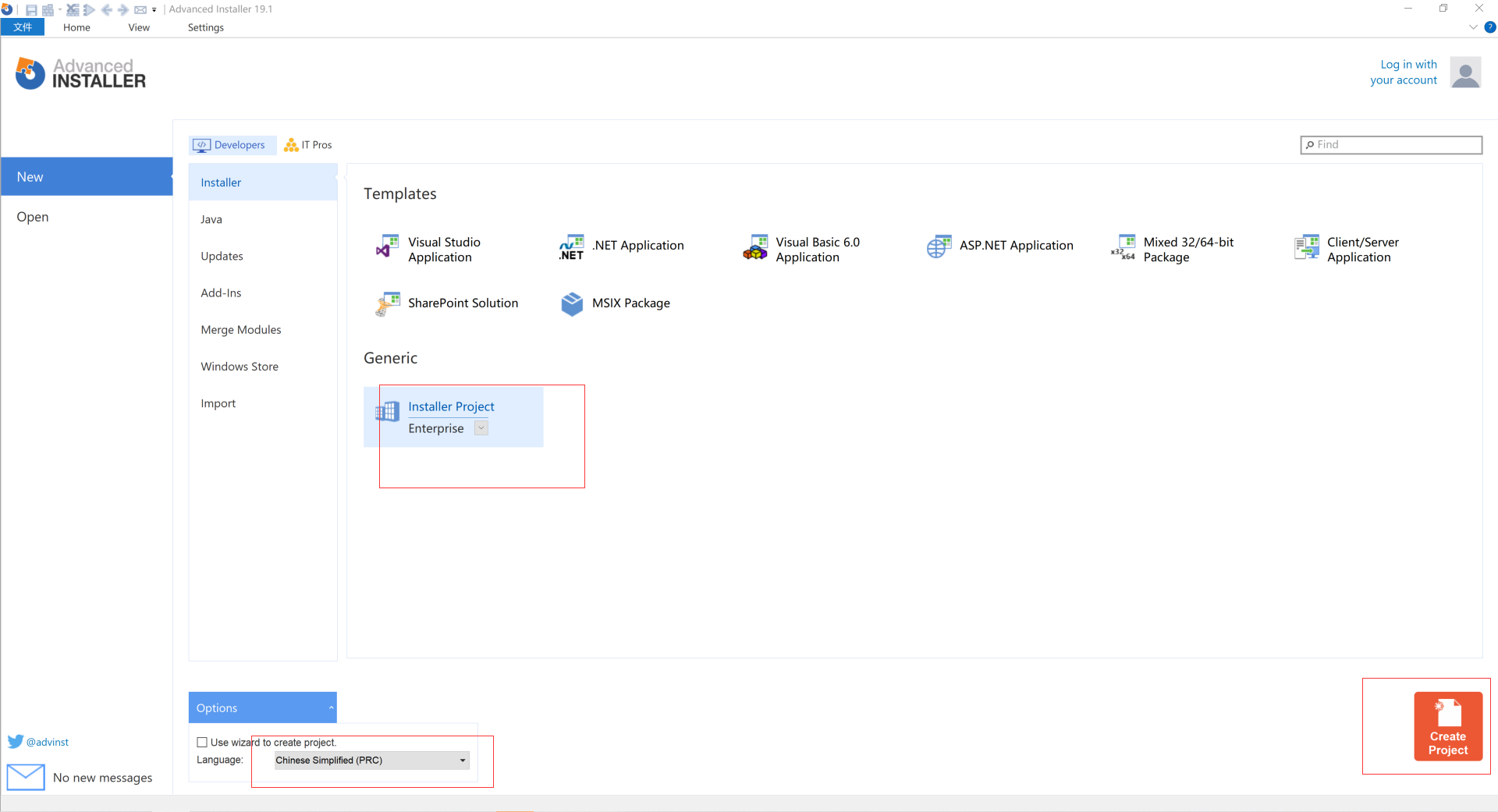Open the Enterprise edition dropdown arrow

pyautogui.click(x=481, y=428)
